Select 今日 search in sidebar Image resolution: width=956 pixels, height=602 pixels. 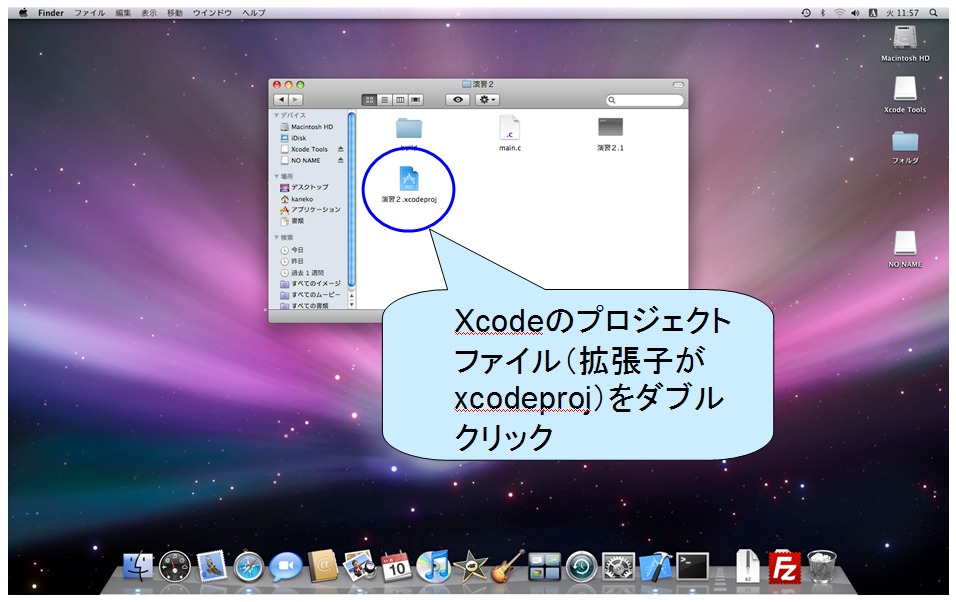point(292,250)
